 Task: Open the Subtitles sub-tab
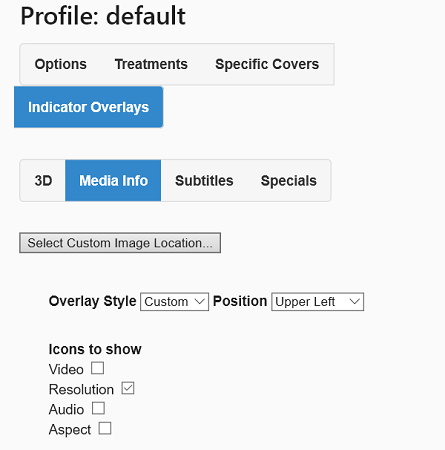(x=204, y=181)
